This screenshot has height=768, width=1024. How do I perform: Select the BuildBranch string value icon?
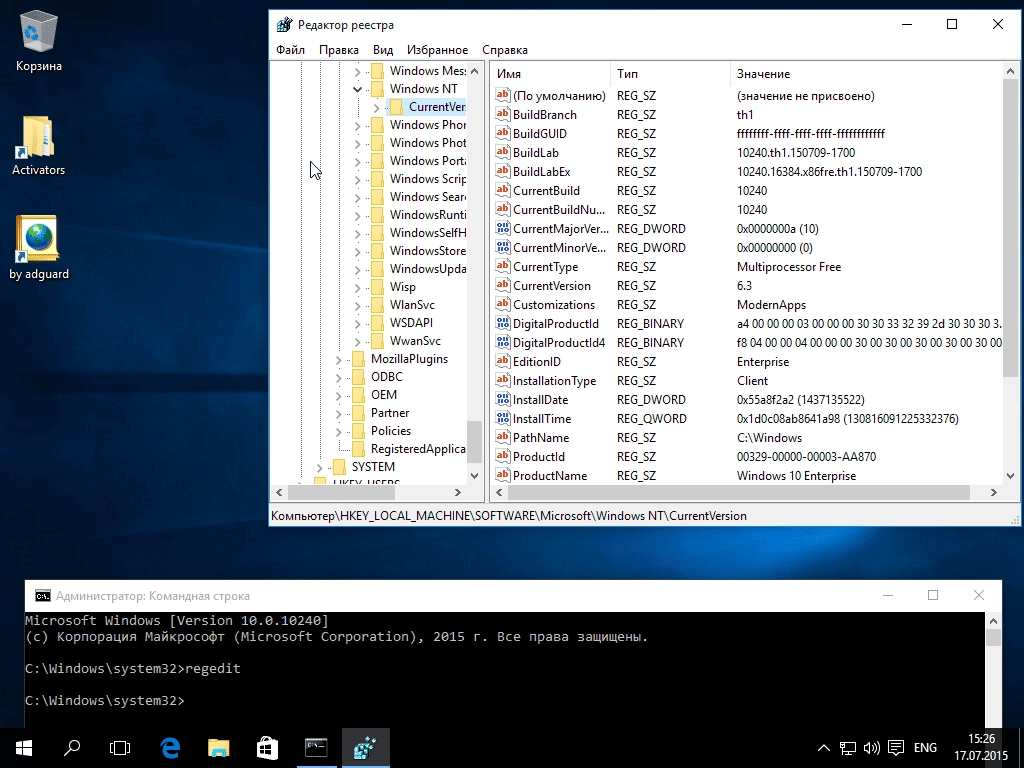point(502,114)
